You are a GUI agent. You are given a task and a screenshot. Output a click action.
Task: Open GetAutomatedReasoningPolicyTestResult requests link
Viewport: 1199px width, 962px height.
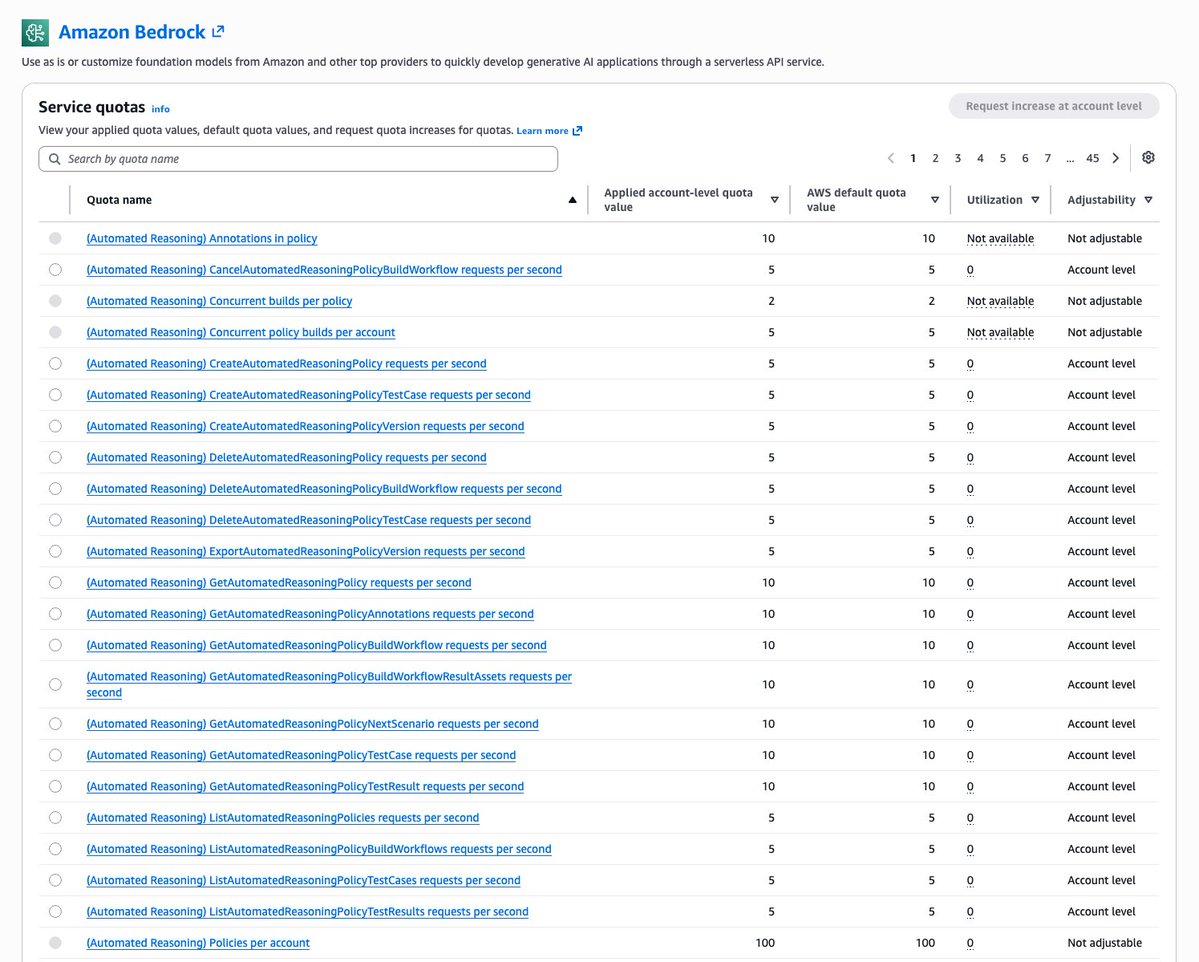click(x=305, y=787)
